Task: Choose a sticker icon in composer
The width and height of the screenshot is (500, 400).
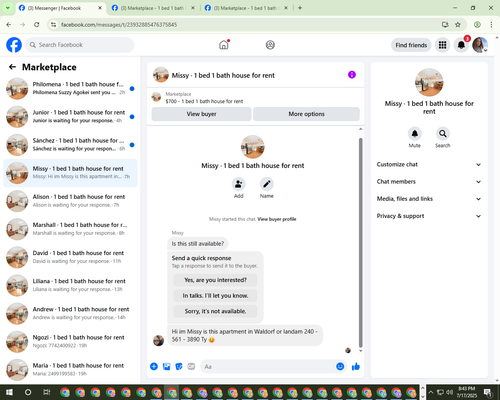Action: 179,367
